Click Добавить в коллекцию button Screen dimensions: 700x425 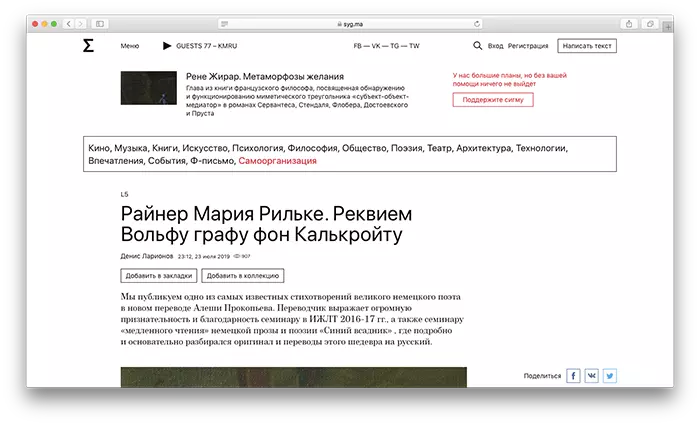point(243,275)
